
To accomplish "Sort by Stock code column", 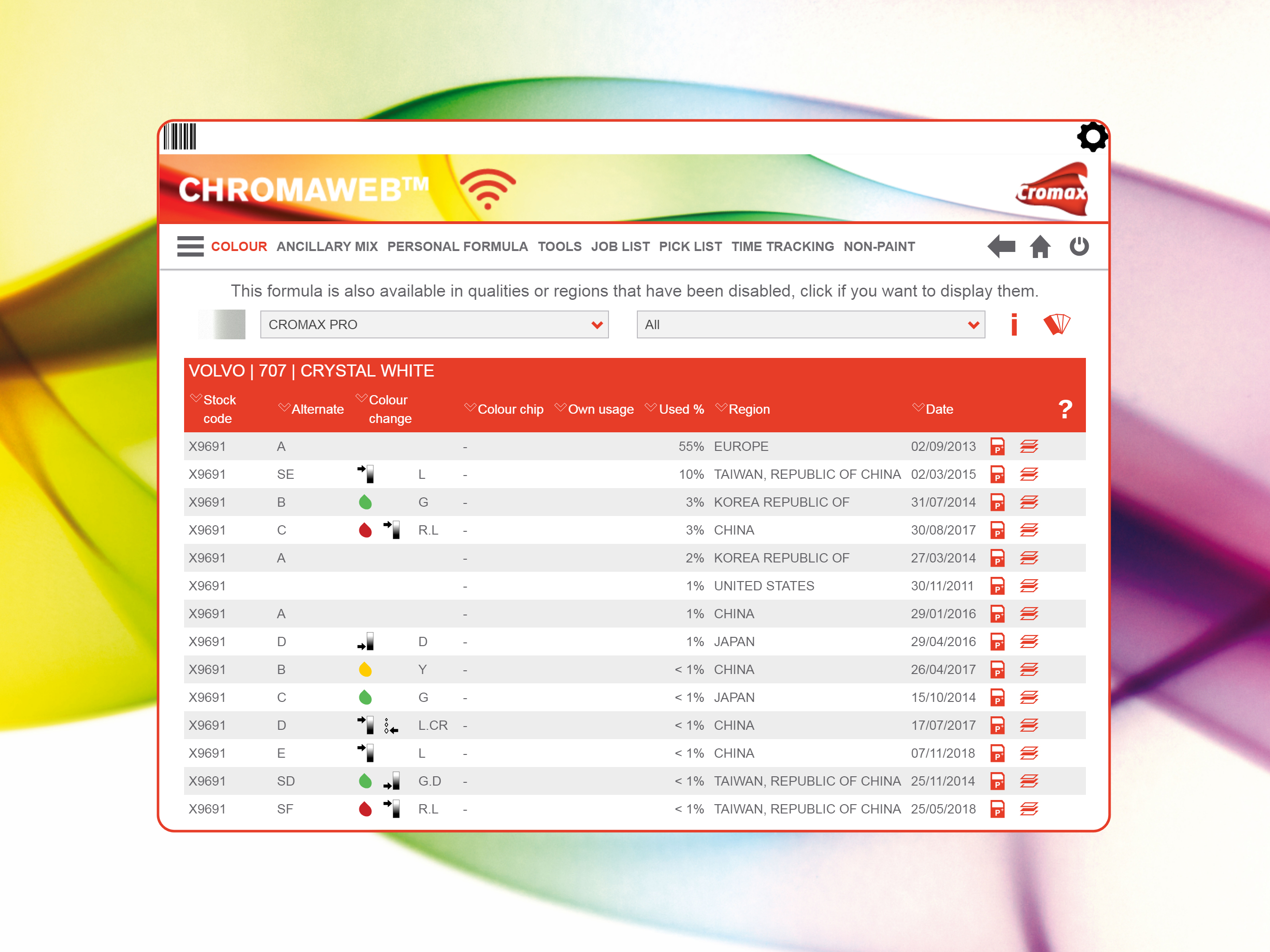I will click(x=213, y=409).
